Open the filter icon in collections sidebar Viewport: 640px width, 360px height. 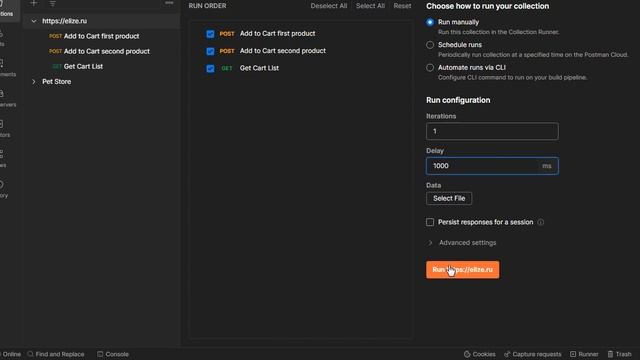(x=53, y=4)
